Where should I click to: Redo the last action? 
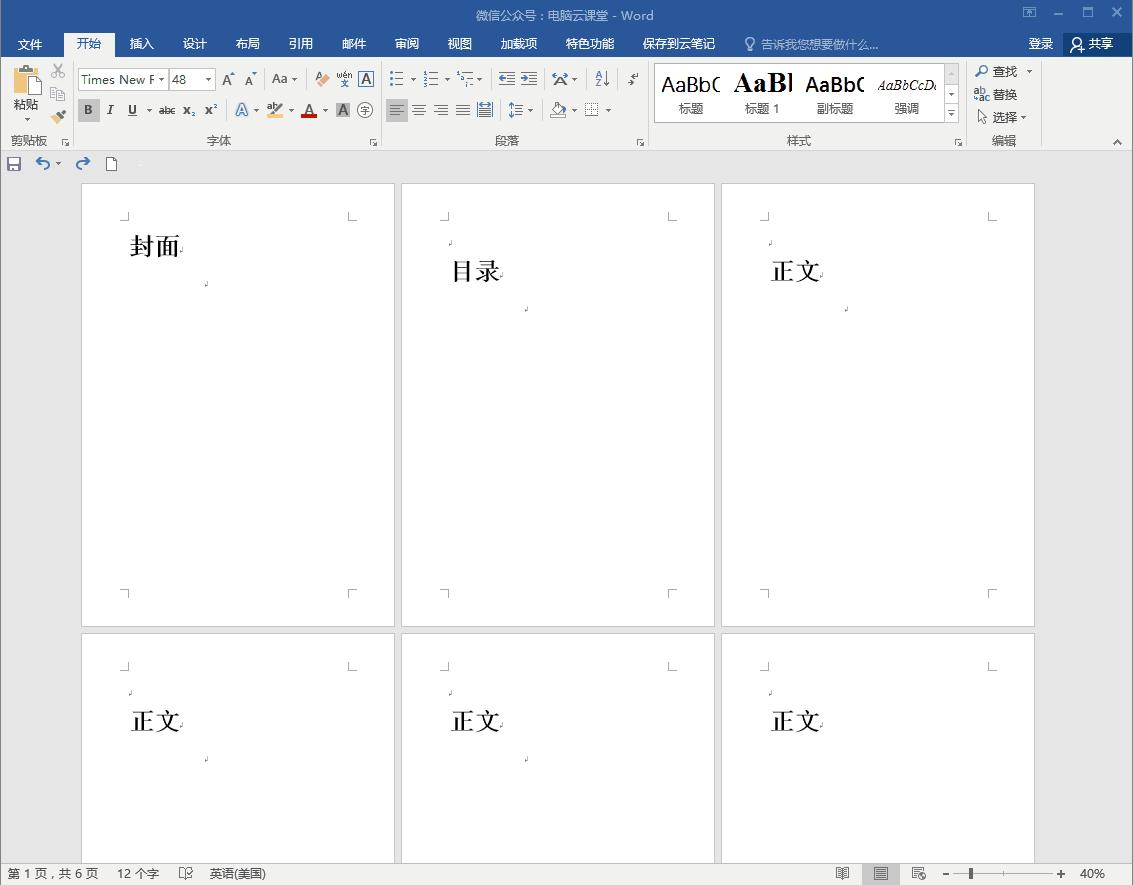click(83, 163)
